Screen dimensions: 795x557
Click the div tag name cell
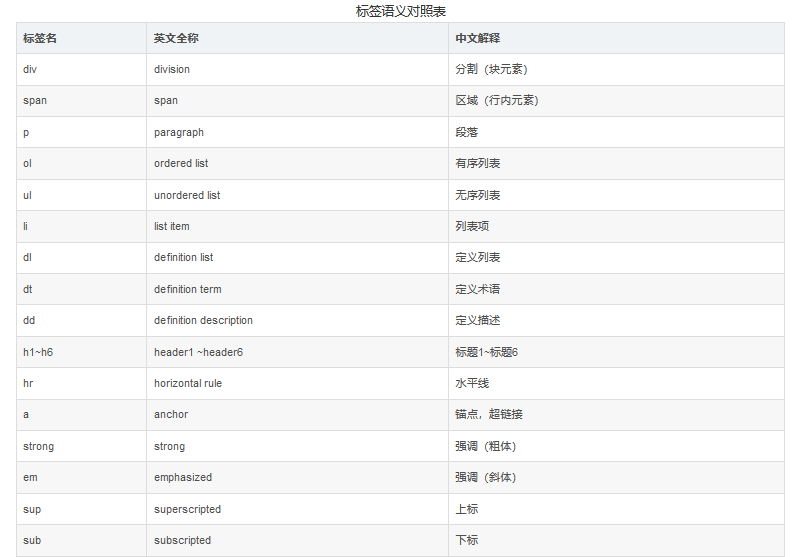tap(82, 69)
